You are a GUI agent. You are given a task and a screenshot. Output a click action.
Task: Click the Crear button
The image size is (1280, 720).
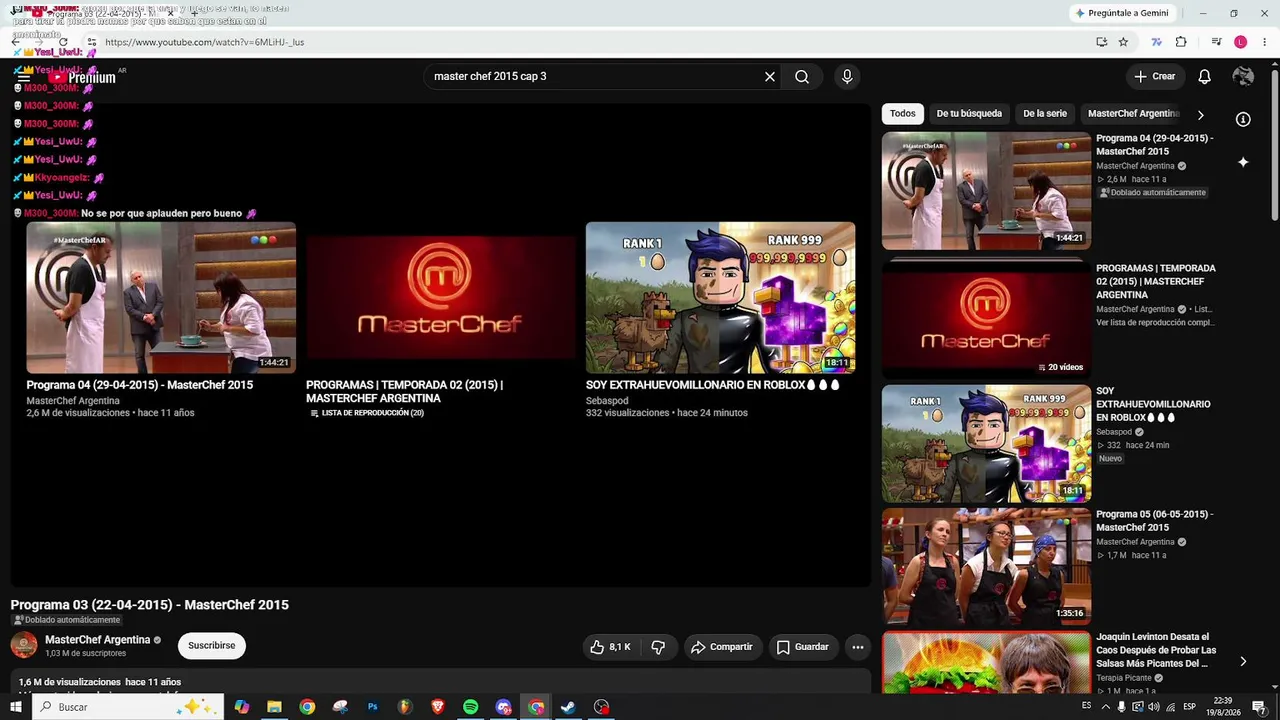[1155, 77]
